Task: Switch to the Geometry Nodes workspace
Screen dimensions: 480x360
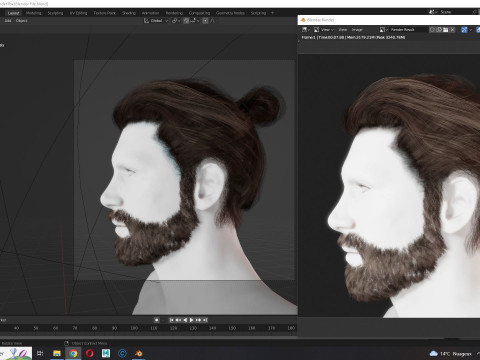Action: click(230, 13)
